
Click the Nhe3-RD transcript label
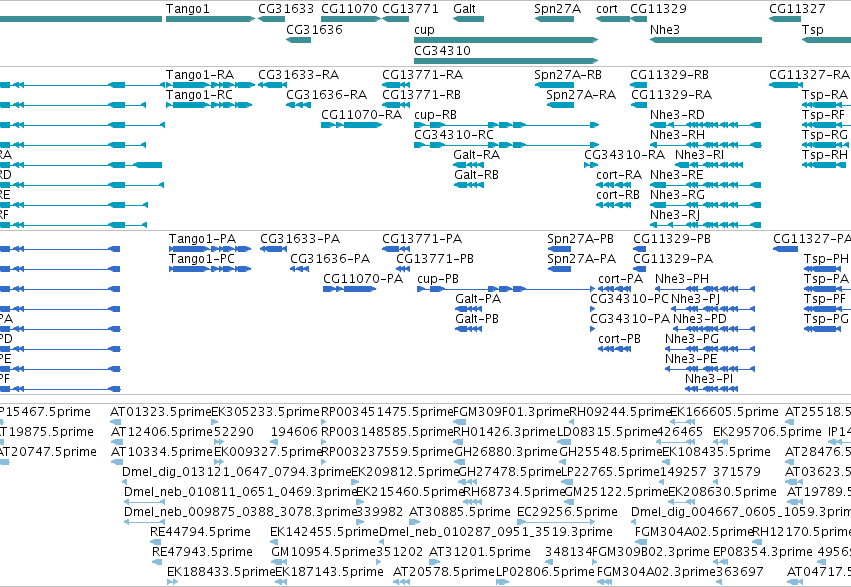(x=677, y=114)
